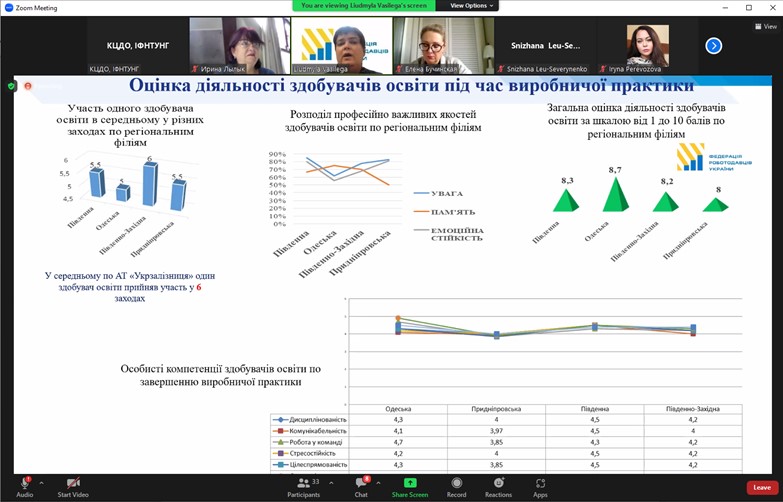Open the Apps panel

540,483
